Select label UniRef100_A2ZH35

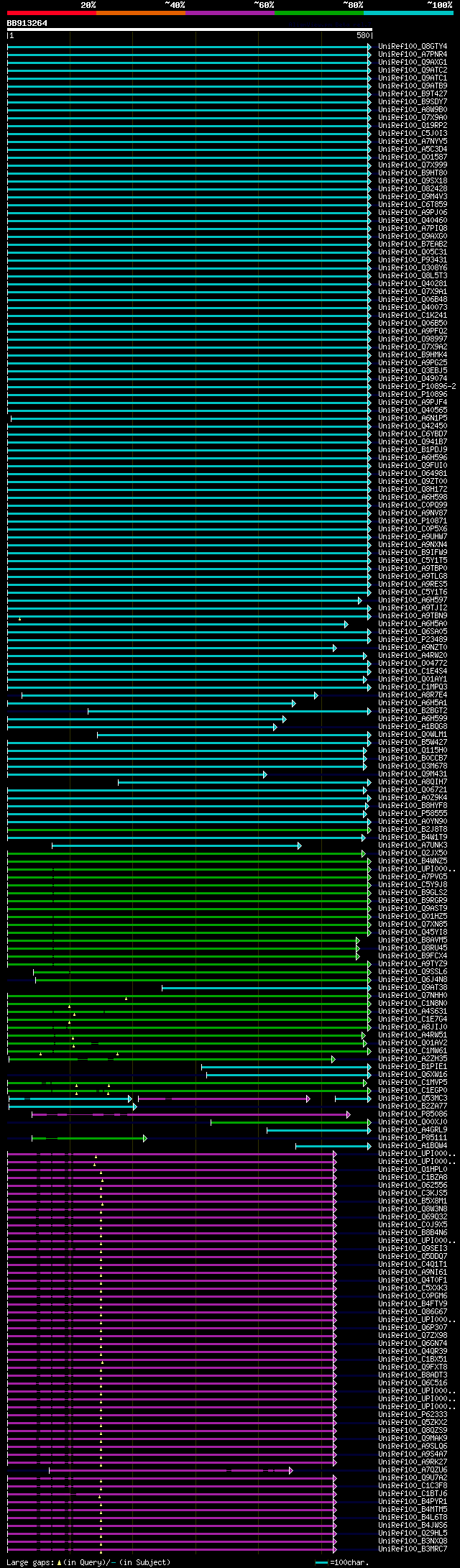(x=413, y=1059)
